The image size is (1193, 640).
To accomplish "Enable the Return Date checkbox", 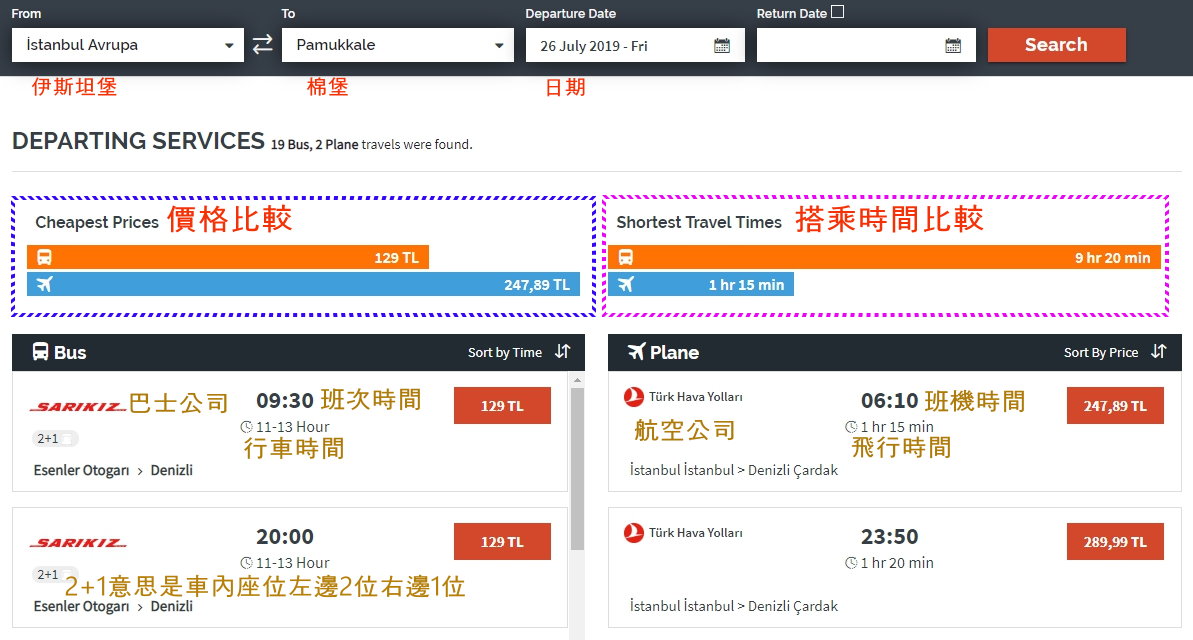I will click(838, 12).
